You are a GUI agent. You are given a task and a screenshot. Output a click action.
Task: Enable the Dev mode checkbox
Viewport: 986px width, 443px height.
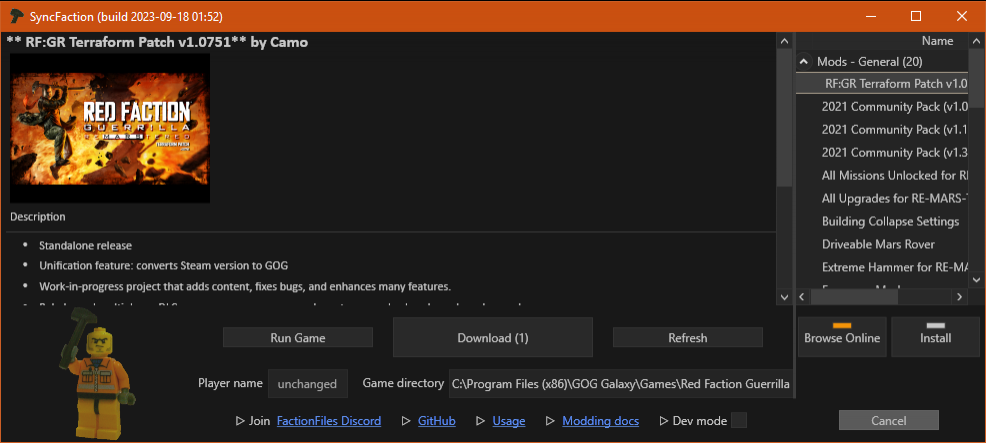tap(739, 421)
